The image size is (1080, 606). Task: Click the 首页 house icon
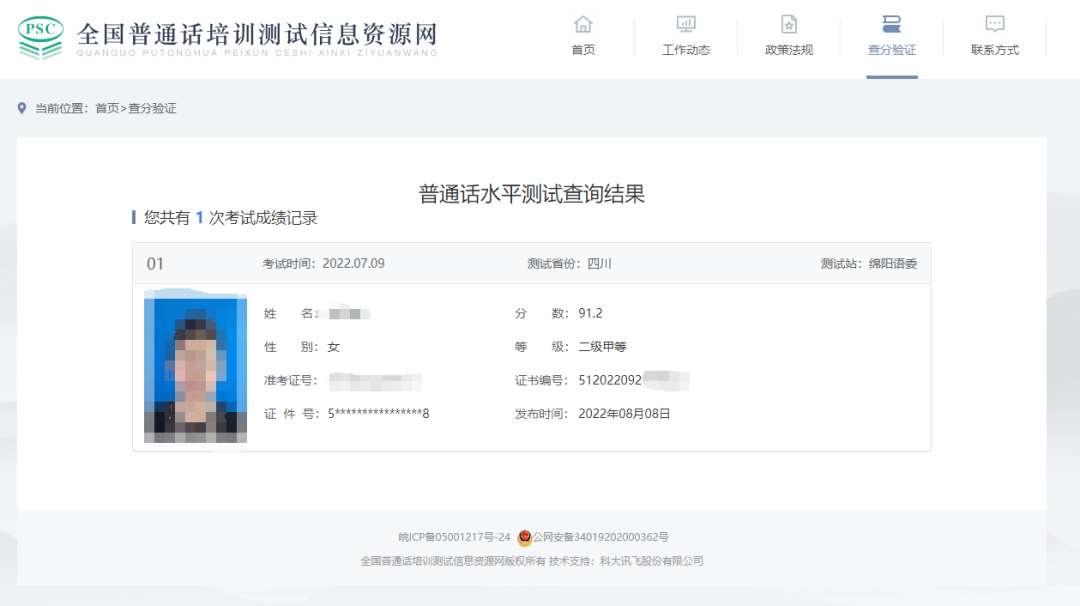pos(583,24)
